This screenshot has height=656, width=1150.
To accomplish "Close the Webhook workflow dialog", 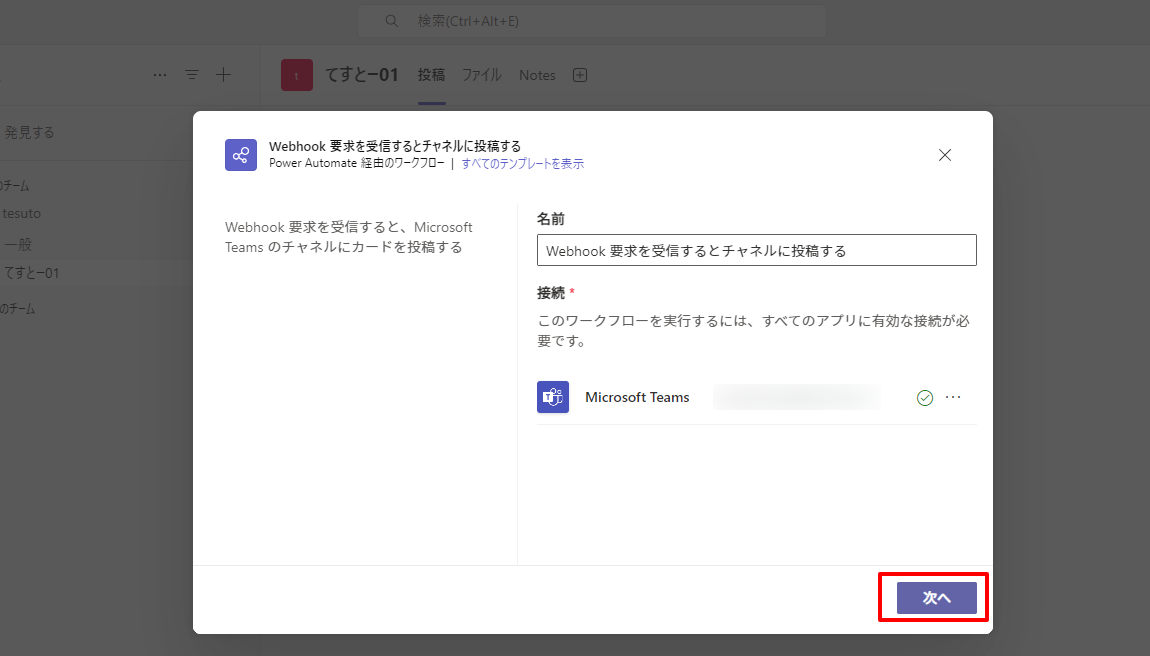I will click(x=945, y=155).
